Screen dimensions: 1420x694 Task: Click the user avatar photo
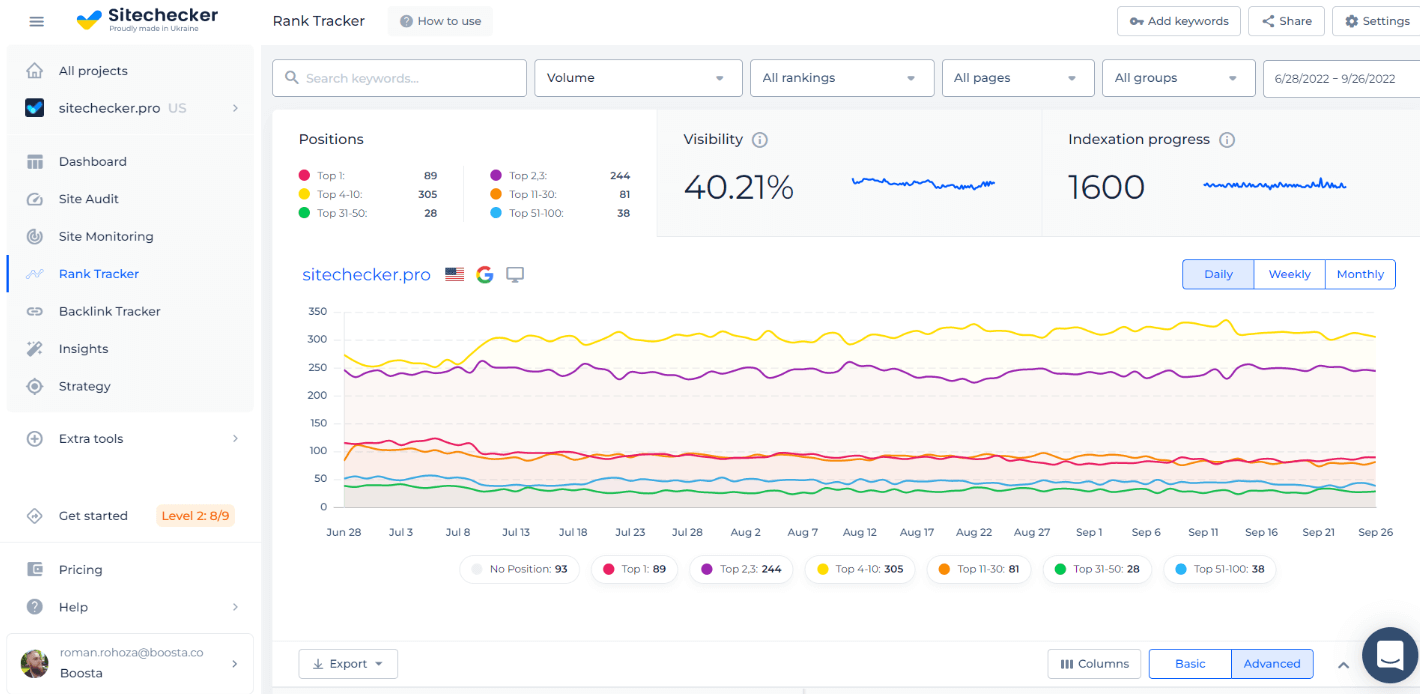click(x=35, y=663)
